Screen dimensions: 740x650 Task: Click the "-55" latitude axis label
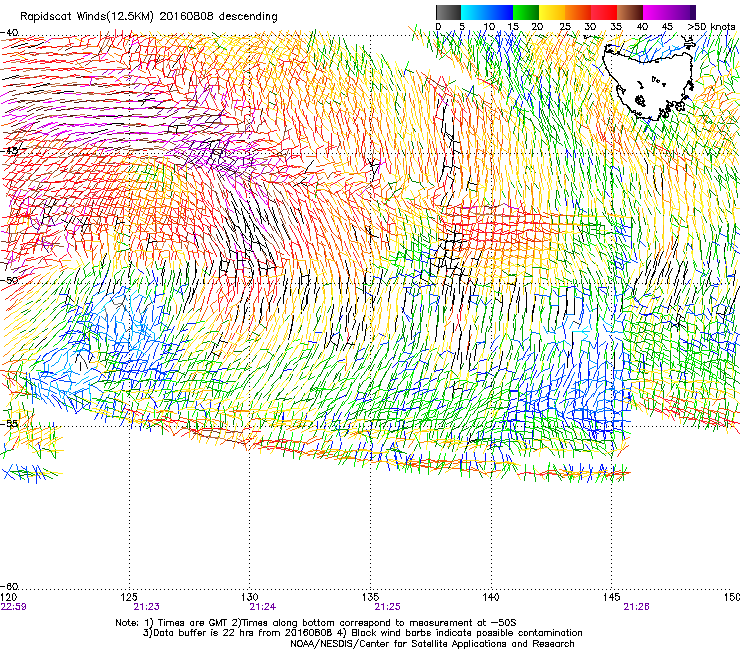tap(9, 423)
